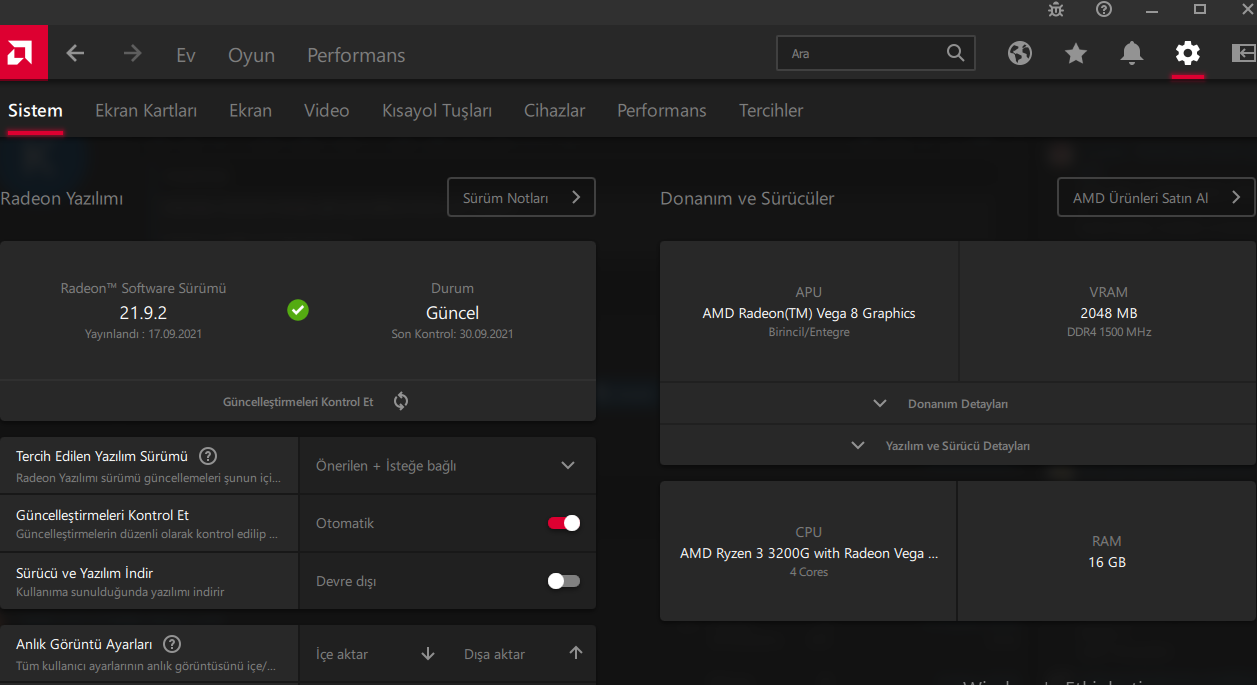Open the Kısayol Tuşları tab
1257x685 pixels.
point(437,111)
